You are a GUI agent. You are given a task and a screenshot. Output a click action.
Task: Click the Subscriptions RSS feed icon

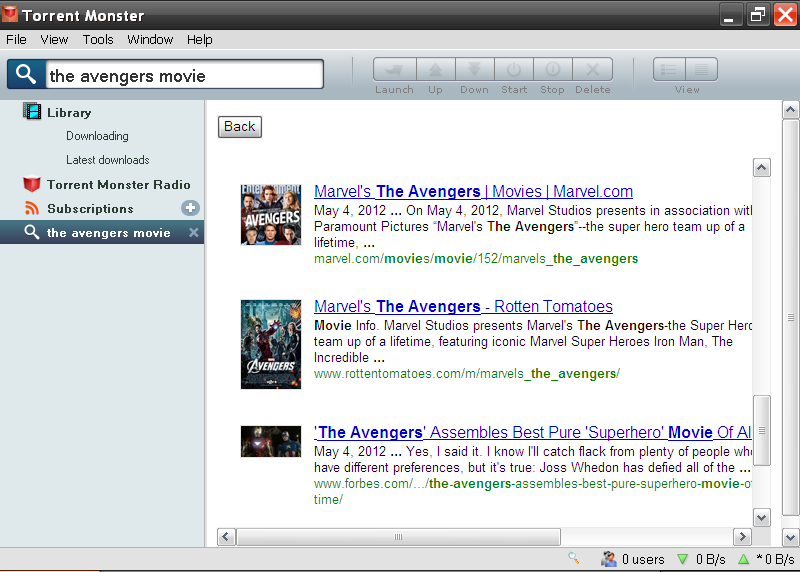tap(32, 208)
